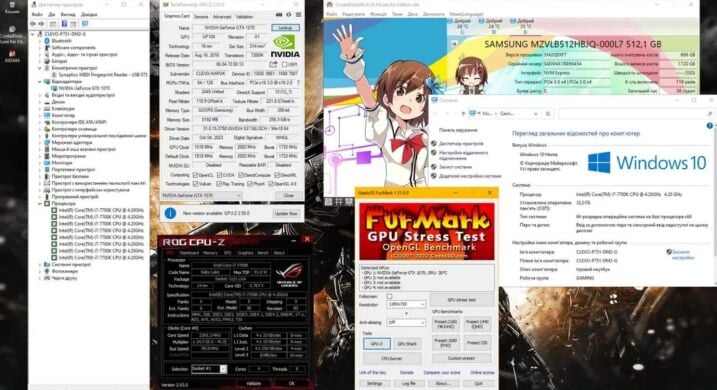Click Forward arrow in Device Manager toolbar
The image size is (717, 390).
[41, 23]
